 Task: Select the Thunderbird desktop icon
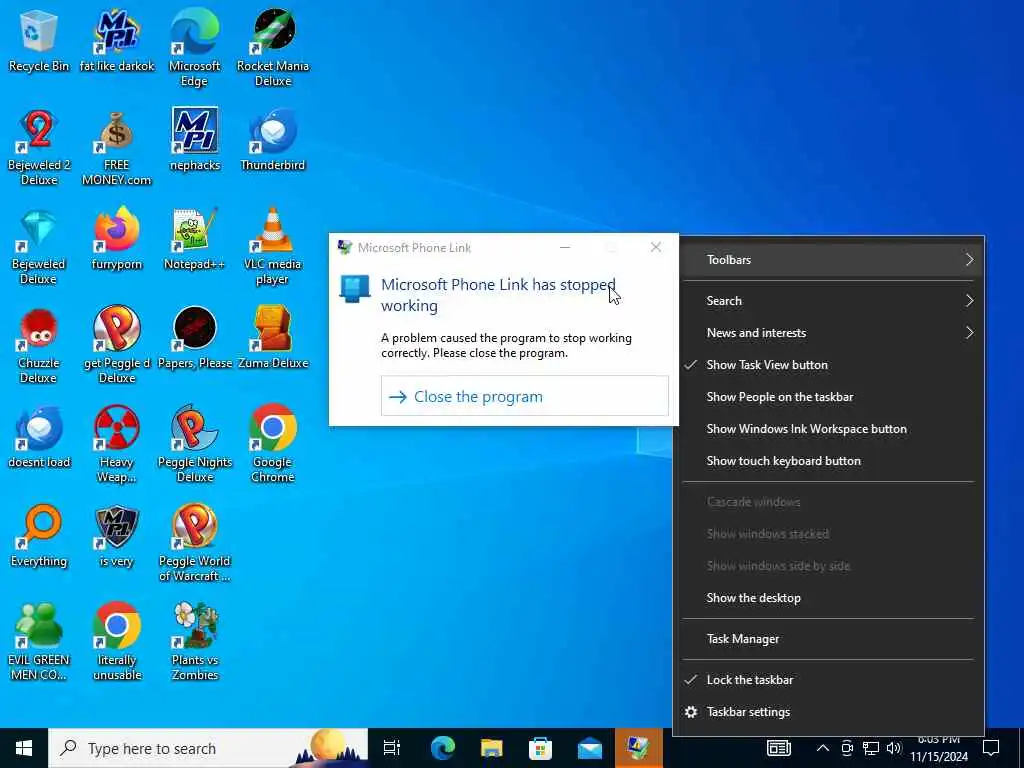(x=273, y=138)
